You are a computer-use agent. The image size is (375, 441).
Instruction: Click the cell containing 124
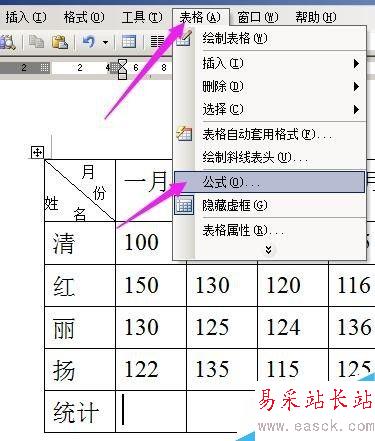pos(293,328)
